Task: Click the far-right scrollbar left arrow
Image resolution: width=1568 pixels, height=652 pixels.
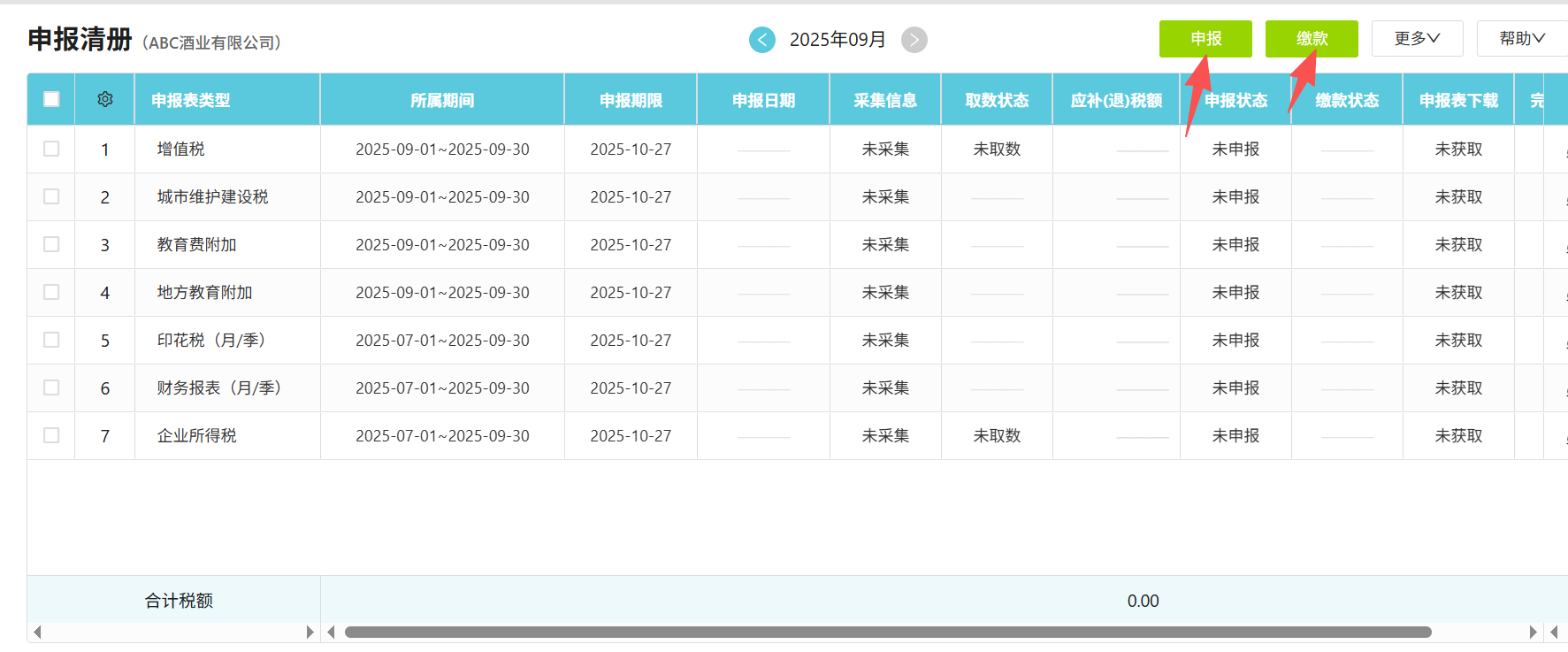Action: pos(1554,632)
